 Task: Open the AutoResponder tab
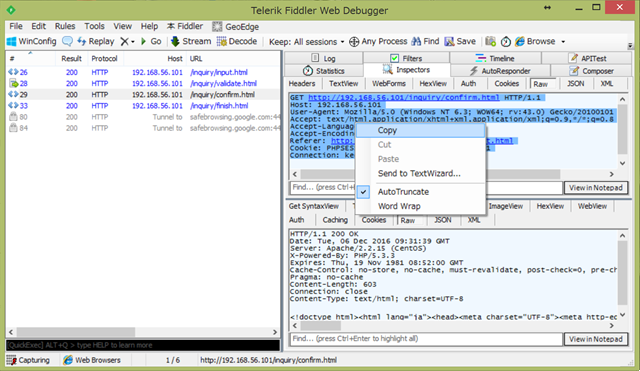[500, 71]
